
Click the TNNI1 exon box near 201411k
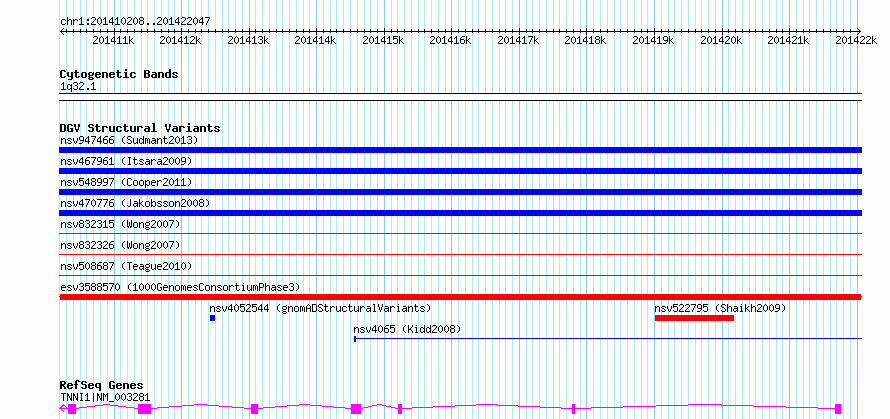coord(72,409)
